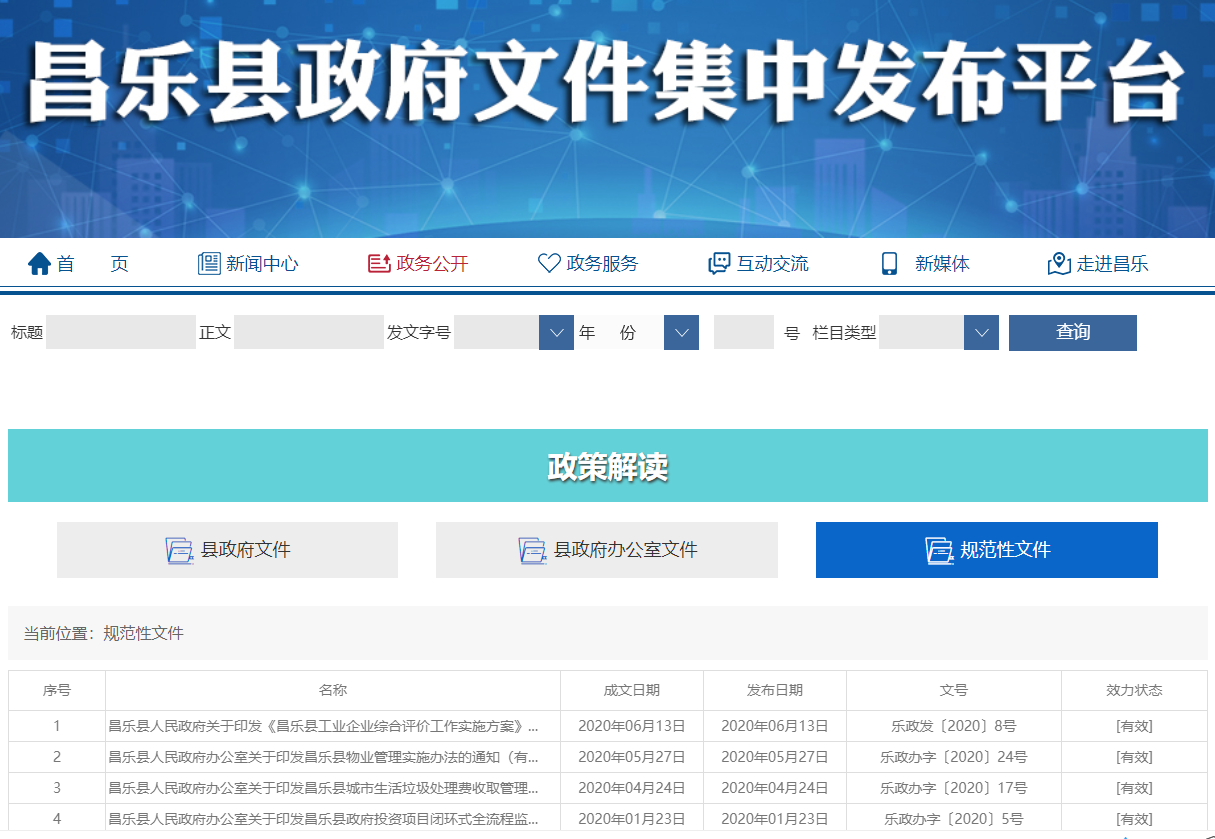Switch to 县政府办公室文件 tab
This screenshot has width=1215, height=839.
[x=606, y=550]
